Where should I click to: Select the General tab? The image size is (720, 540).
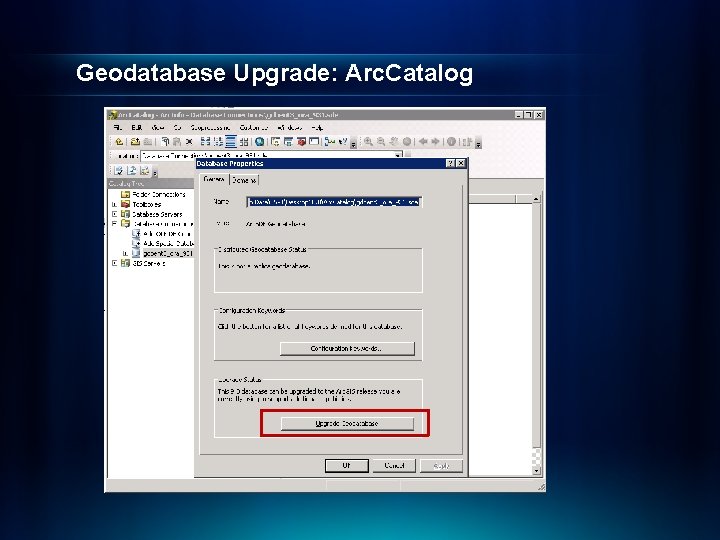coord(214,179)
